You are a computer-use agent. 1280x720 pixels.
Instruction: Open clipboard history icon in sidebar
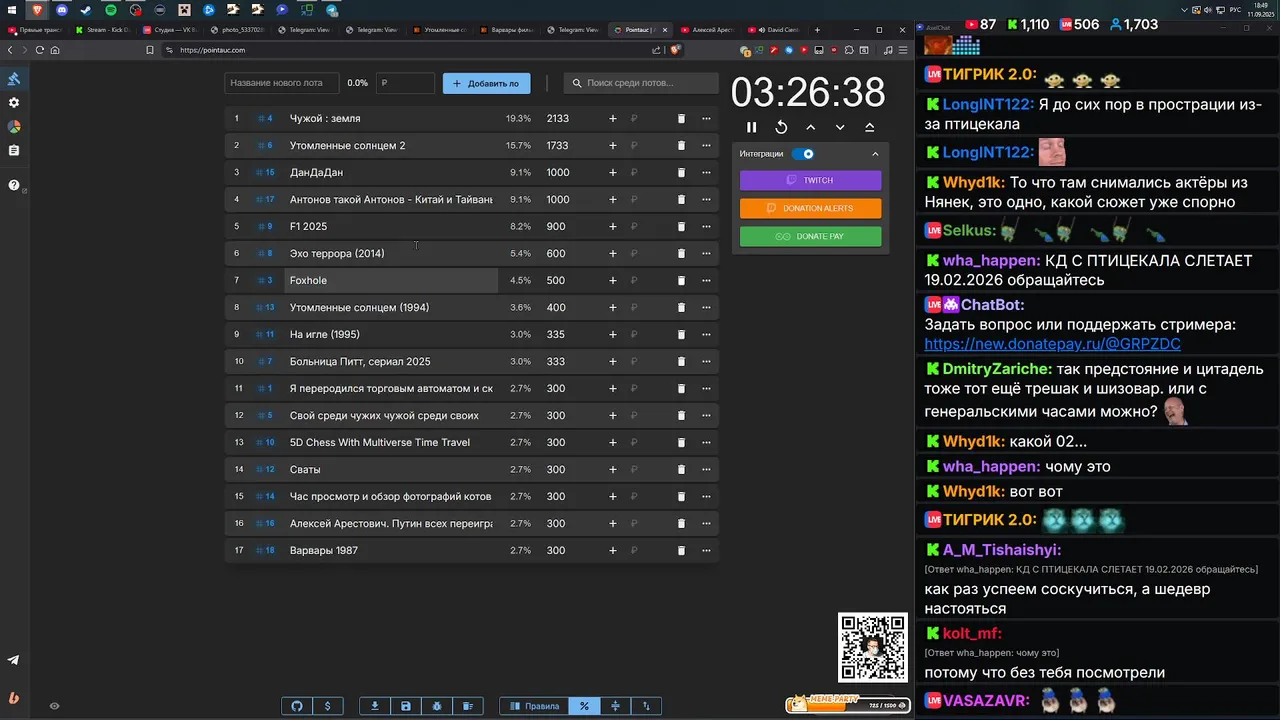point(14,151)
